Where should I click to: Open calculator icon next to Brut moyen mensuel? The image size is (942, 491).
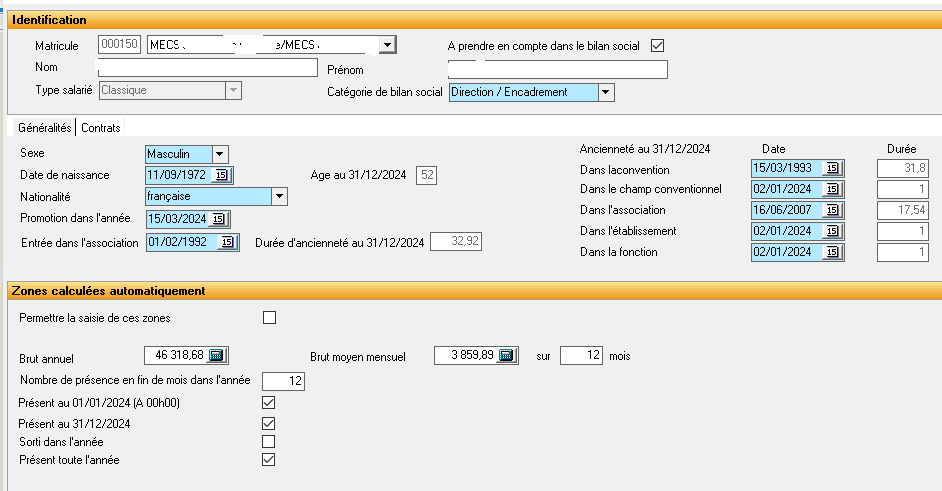[x=507, y=355]
